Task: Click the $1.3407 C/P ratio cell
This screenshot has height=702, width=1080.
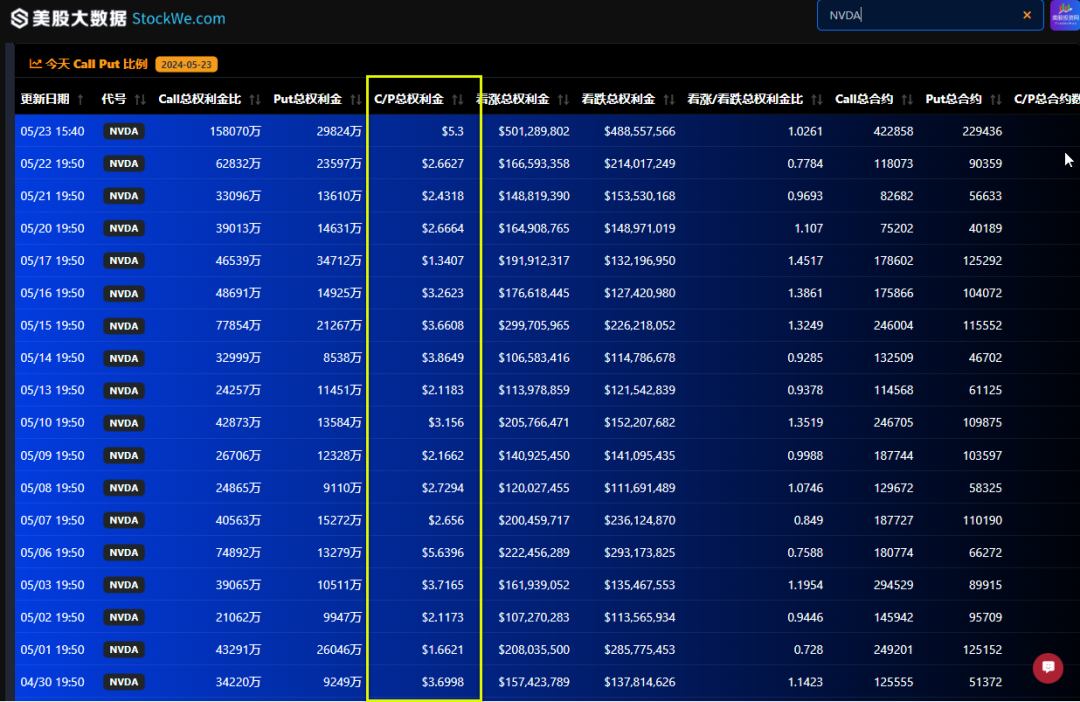Action: pos(443,260)
